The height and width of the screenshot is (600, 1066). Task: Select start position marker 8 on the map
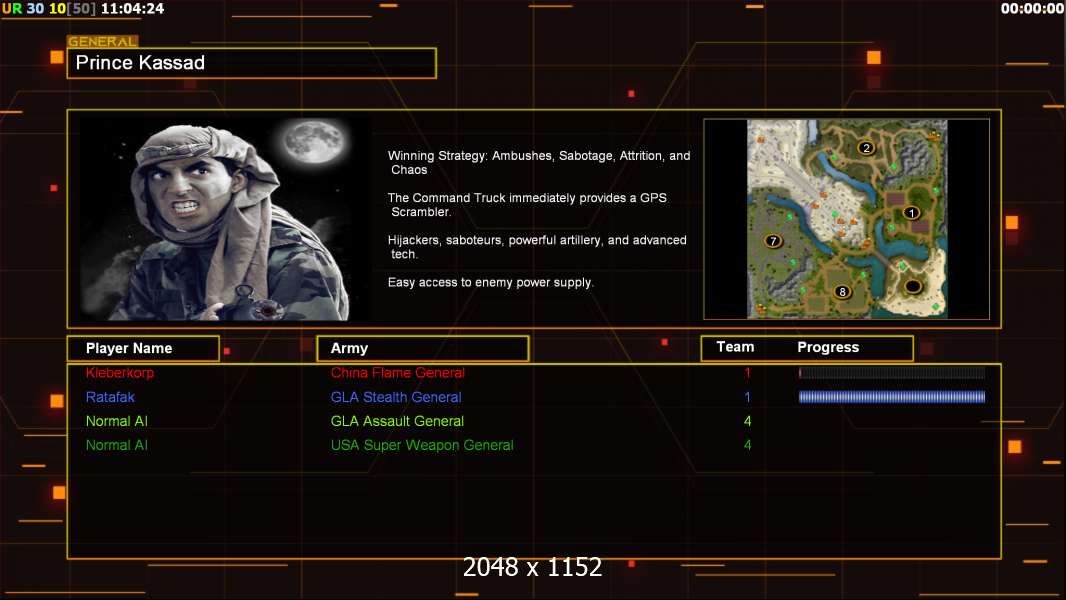[x=842, y=292]
